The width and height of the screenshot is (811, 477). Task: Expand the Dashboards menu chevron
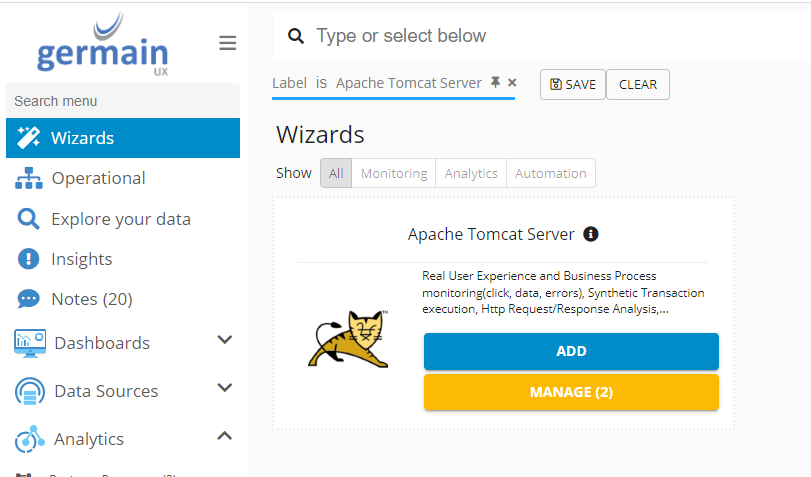[225, 341]
